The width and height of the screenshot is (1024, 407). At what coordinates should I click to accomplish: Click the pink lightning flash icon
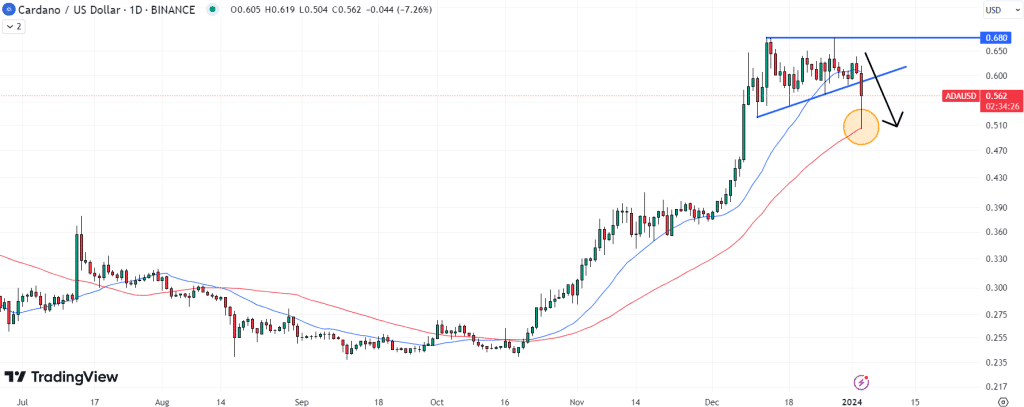click(862, 382)
